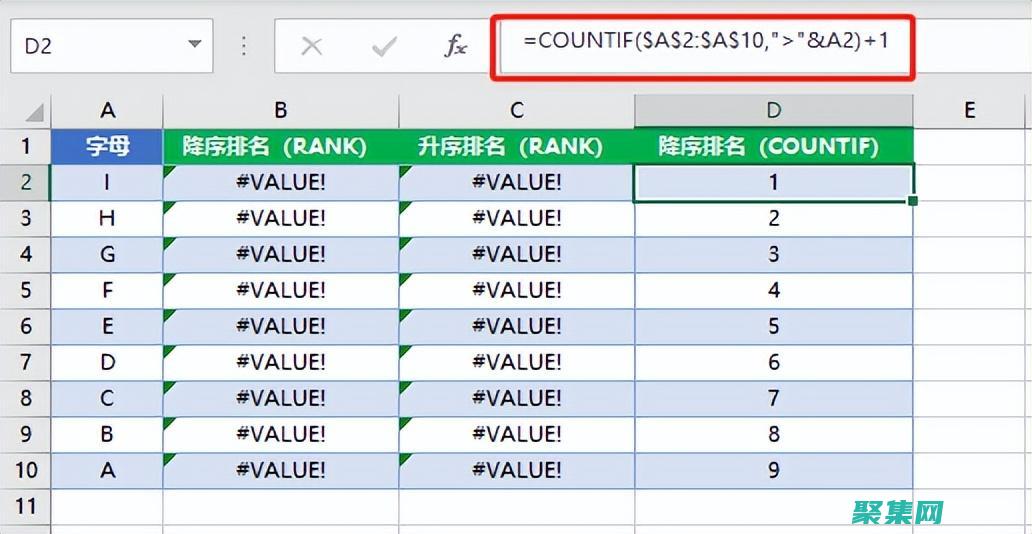This screenshot has width=1032, height=534.
Task: Click the three-dot formula bar resize handle
Action: (x=243, y=46)
